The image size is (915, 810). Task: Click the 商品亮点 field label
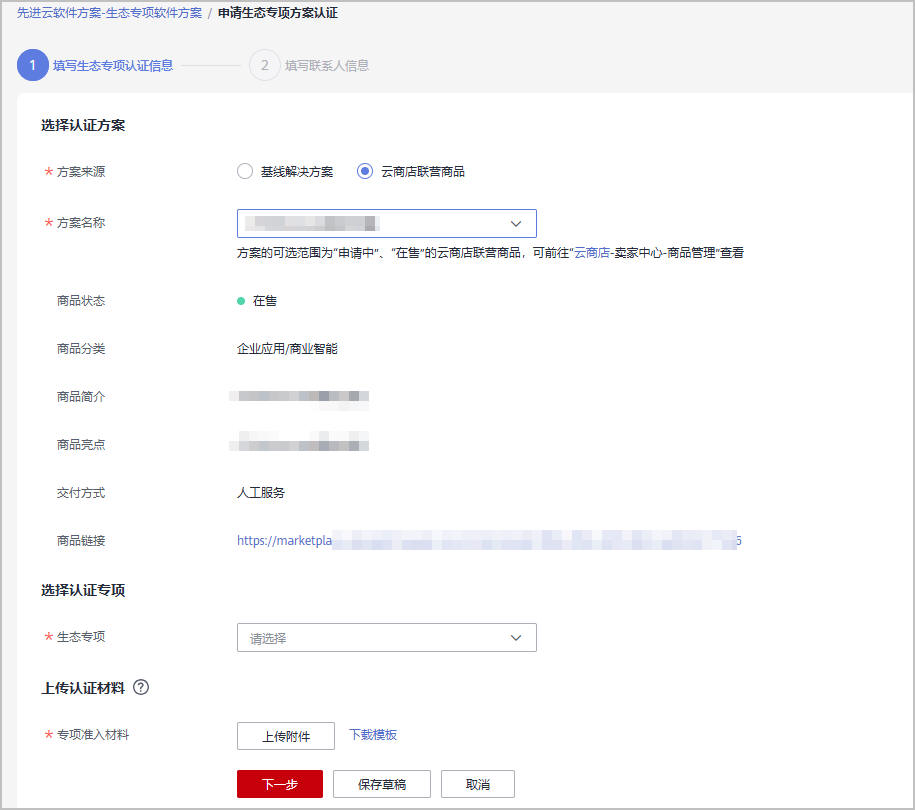coord(81,445)
